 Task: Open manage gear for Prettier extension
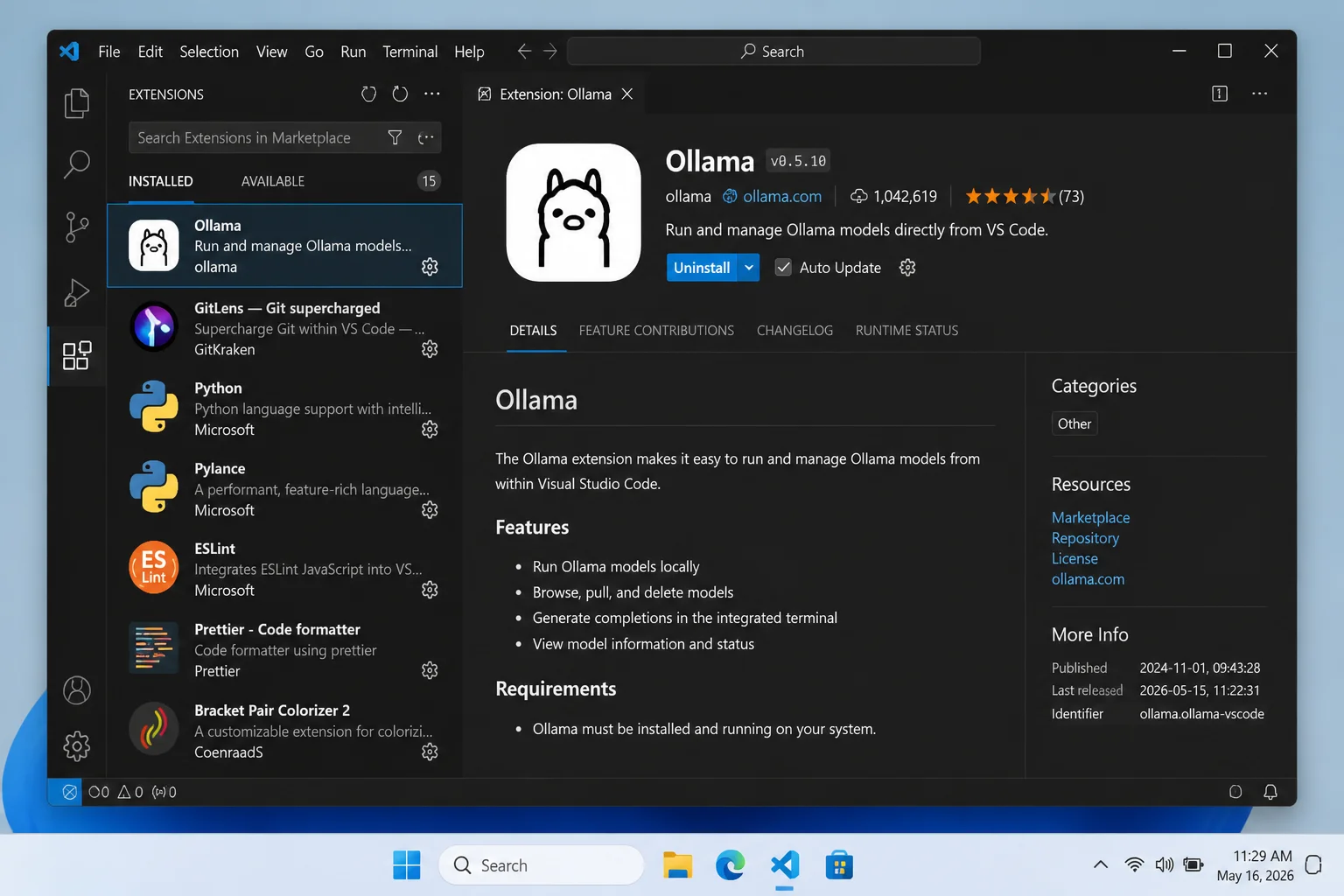pos(430,670)
